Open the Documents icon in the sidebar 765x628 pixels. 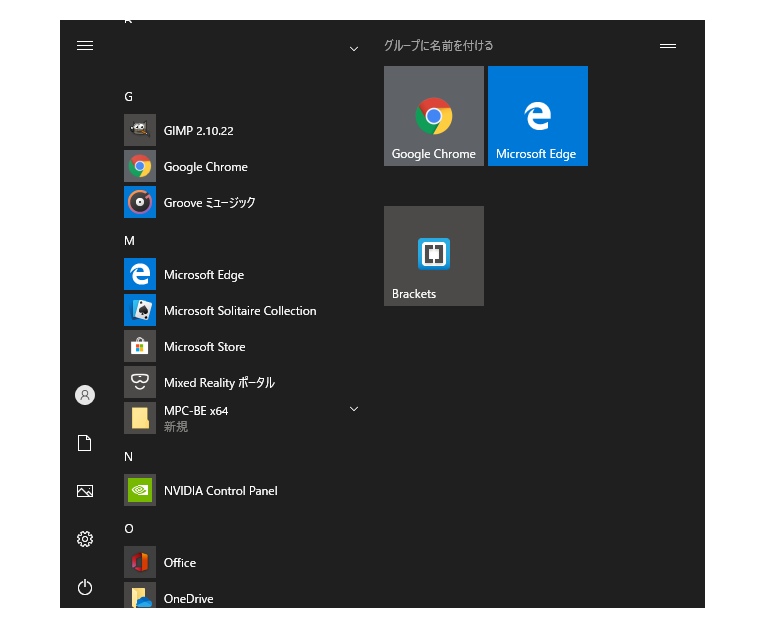[x=85, y=443]
